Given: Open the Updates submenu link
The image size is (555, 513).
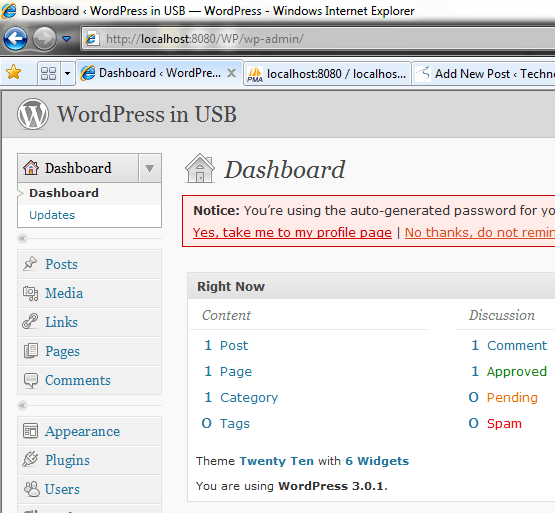Looking at the screenshot, I should (52, 215).
